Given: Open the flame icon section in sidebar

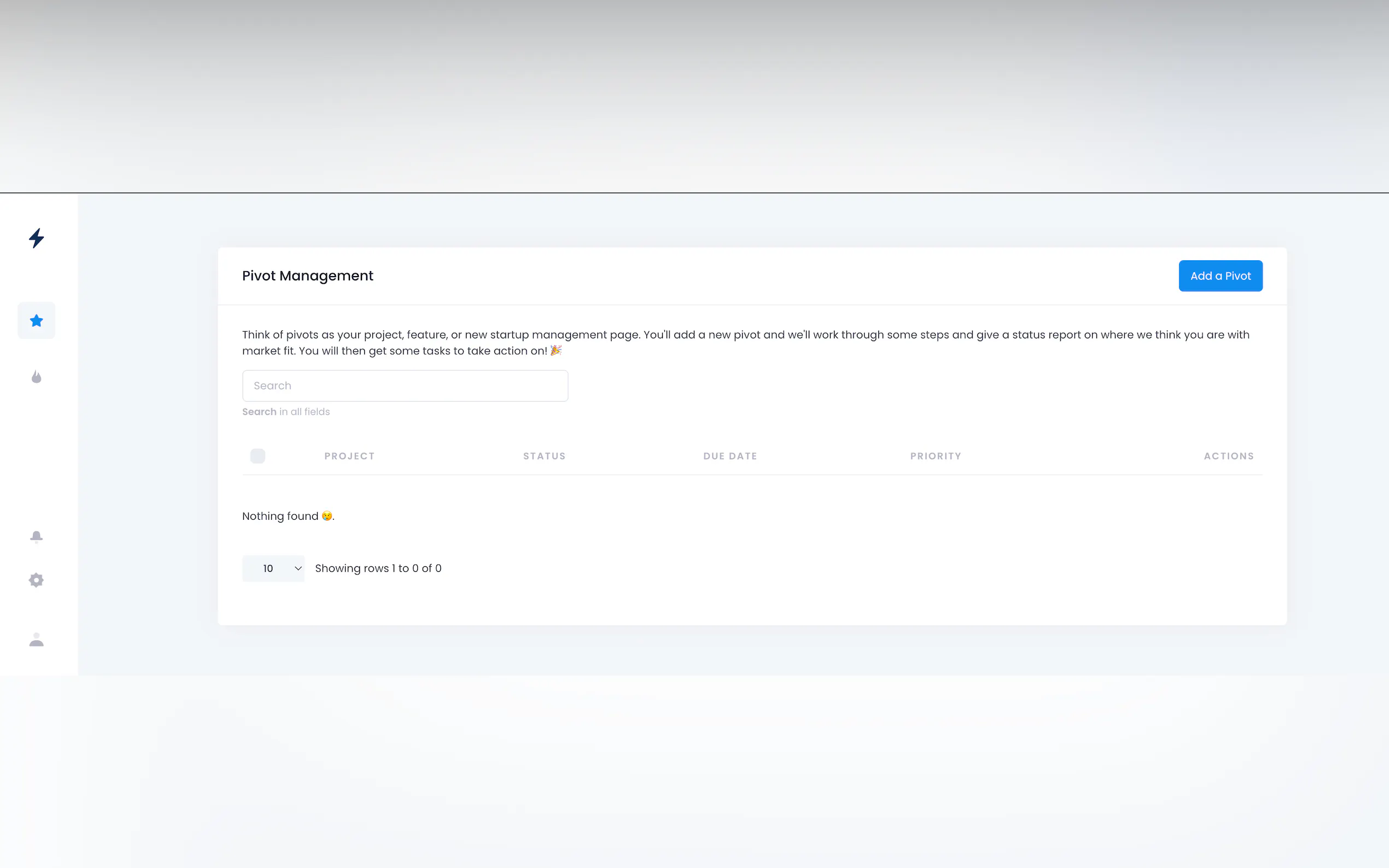Looking at the screenshot, I should tap(36, 377).
